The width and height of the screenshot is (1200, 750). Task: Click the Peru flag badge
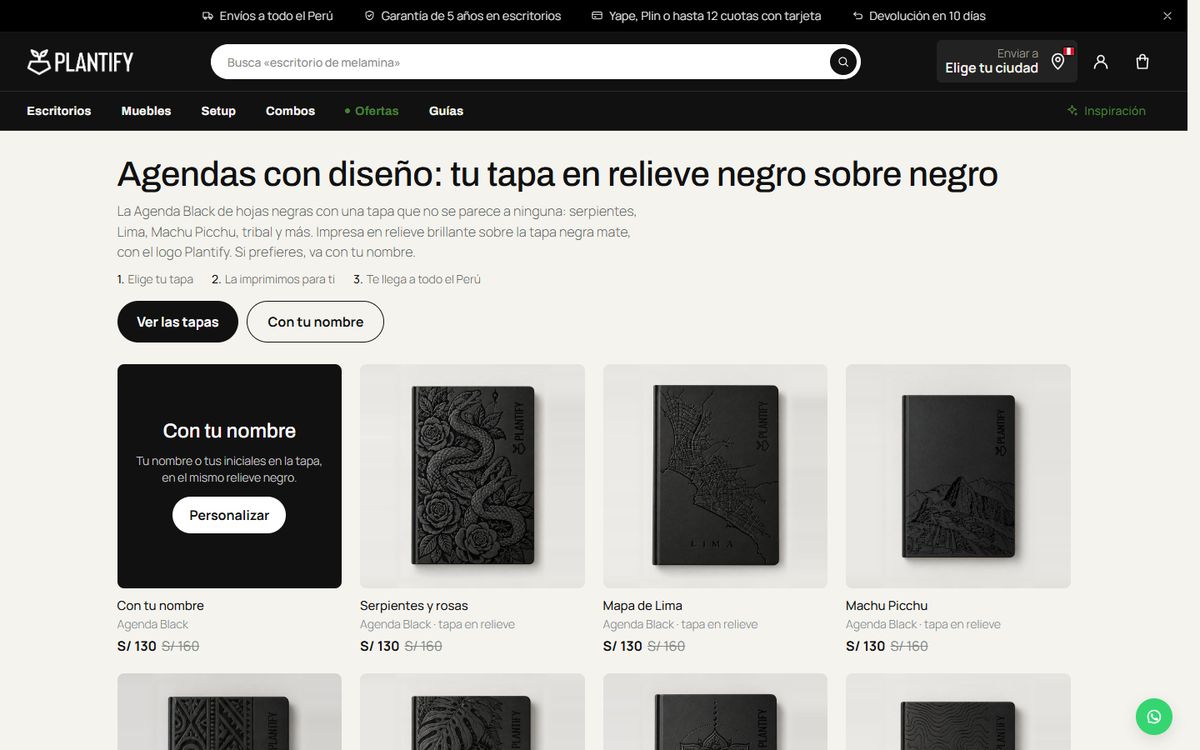[x=1069, y=50]
